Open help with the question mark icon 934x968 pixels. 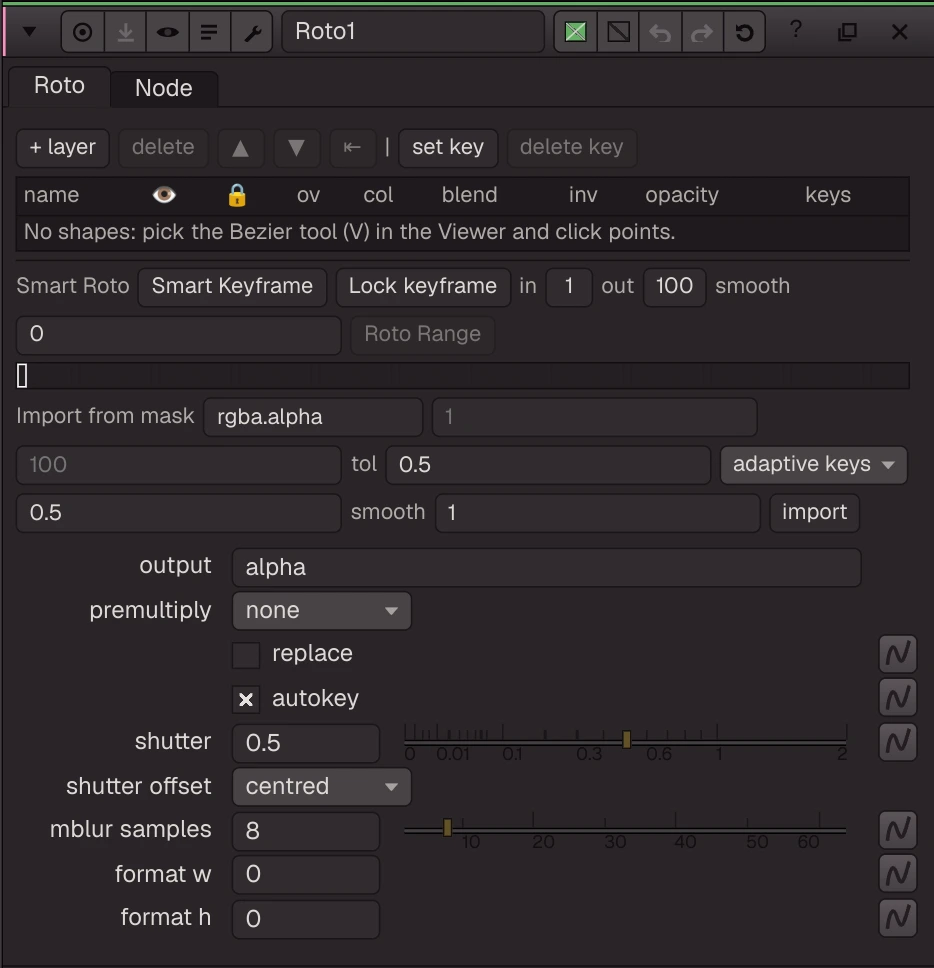(x=796, y=30)
